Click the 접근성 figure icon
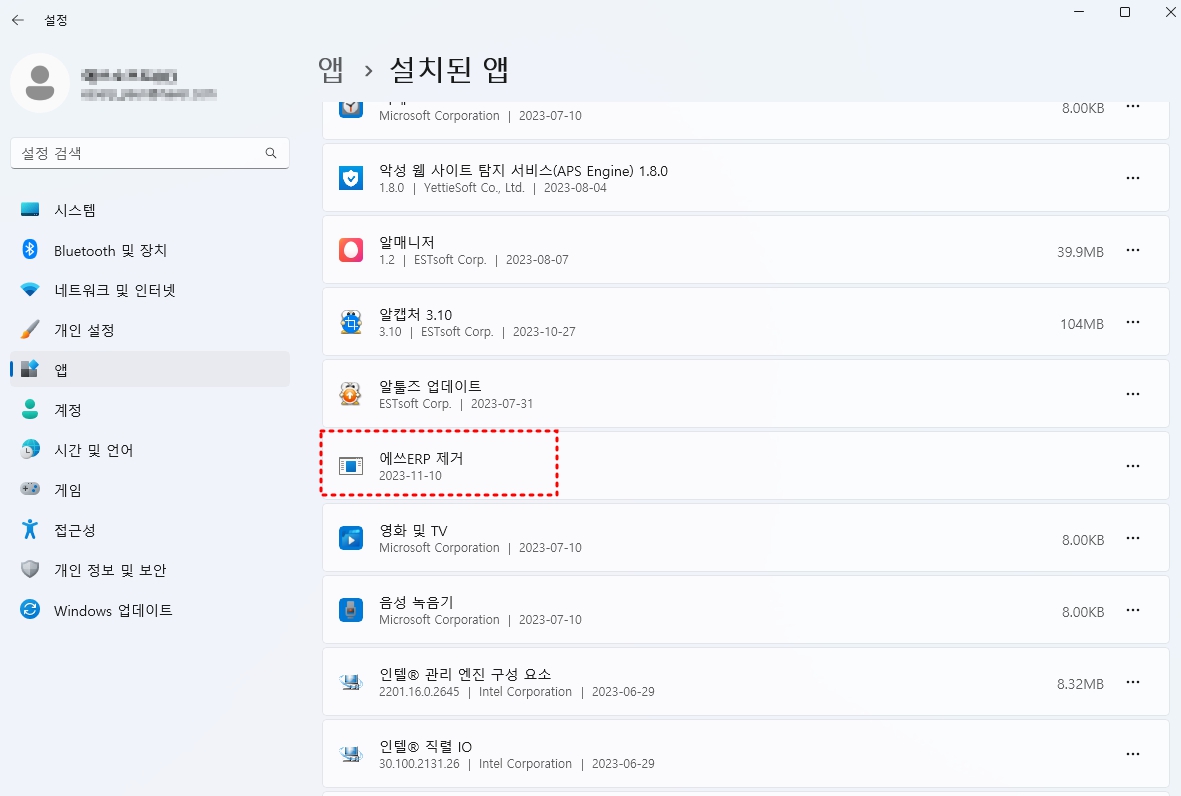This screenshot has width=1181, height=796. point(30,529)
